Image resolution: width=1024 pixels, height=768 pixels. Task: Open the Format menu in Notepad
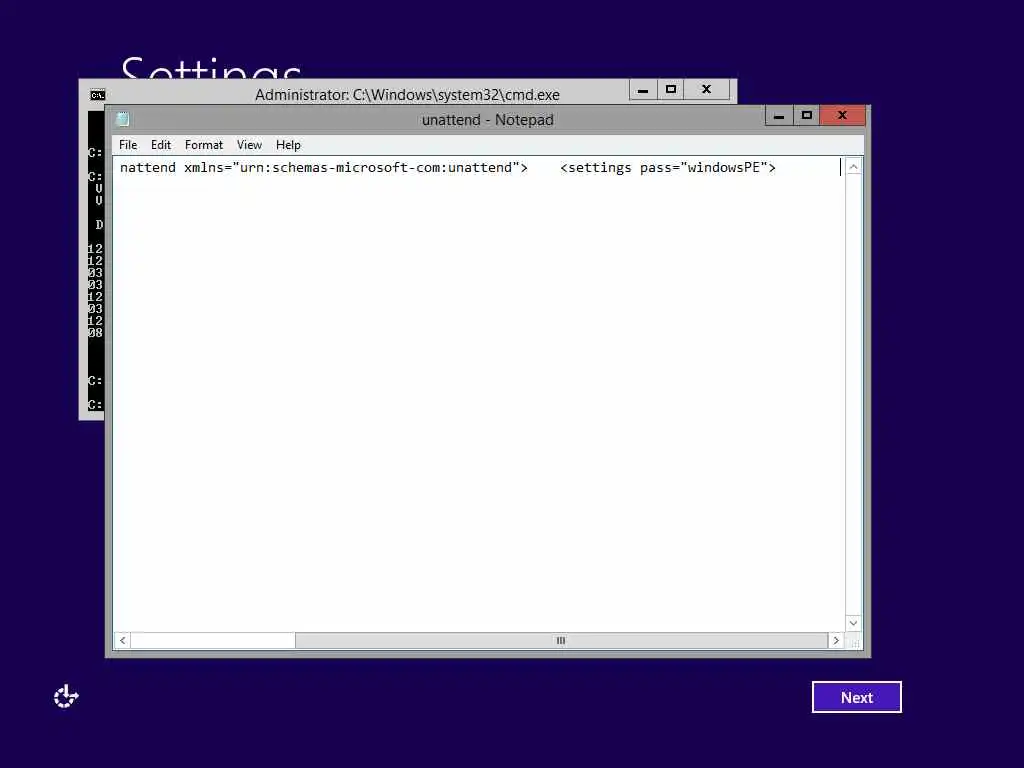coord(204,145)
